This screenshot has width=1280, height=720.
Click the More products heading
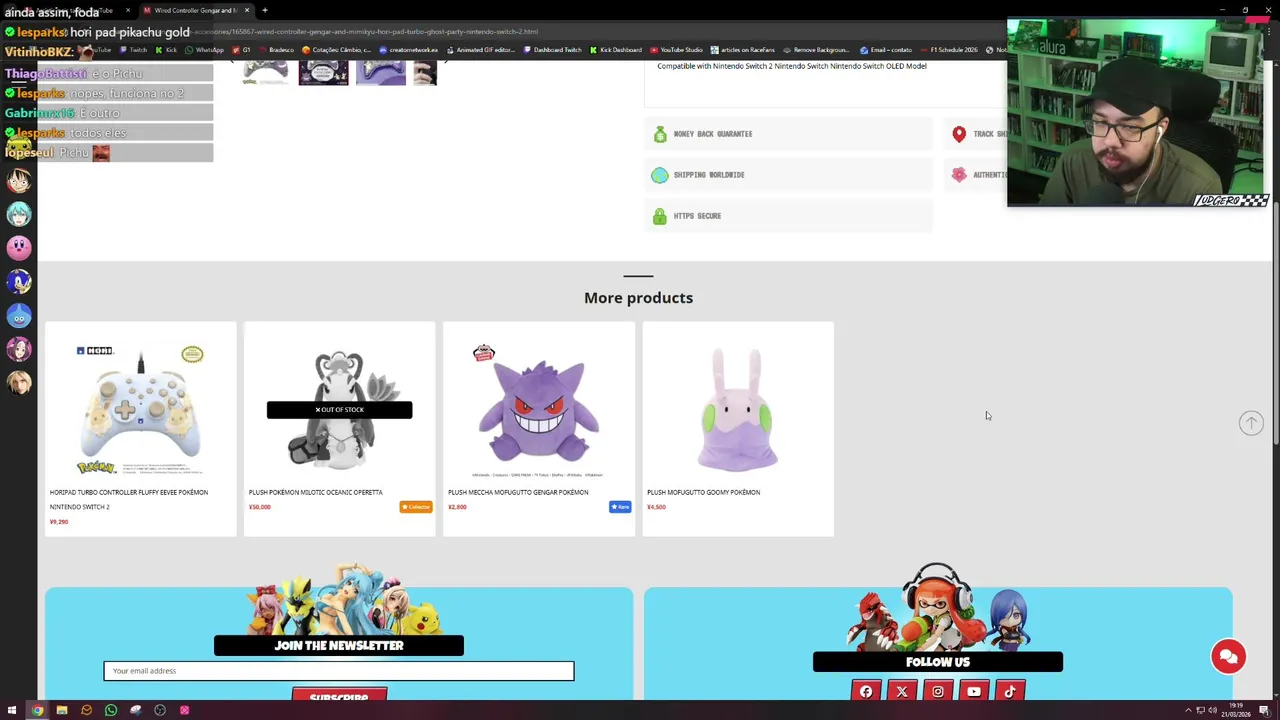click(x=638, y=298)
